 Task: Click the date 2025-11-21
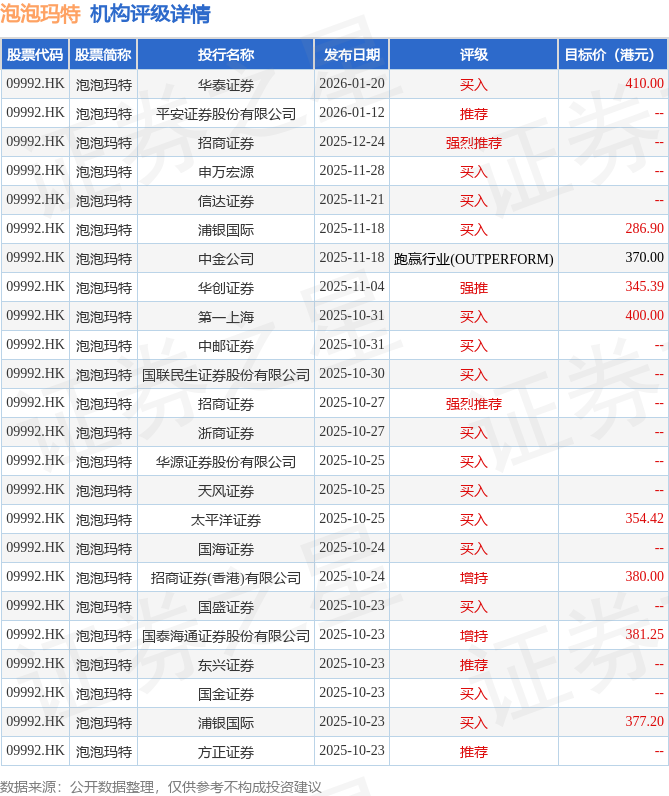point(352,199)
